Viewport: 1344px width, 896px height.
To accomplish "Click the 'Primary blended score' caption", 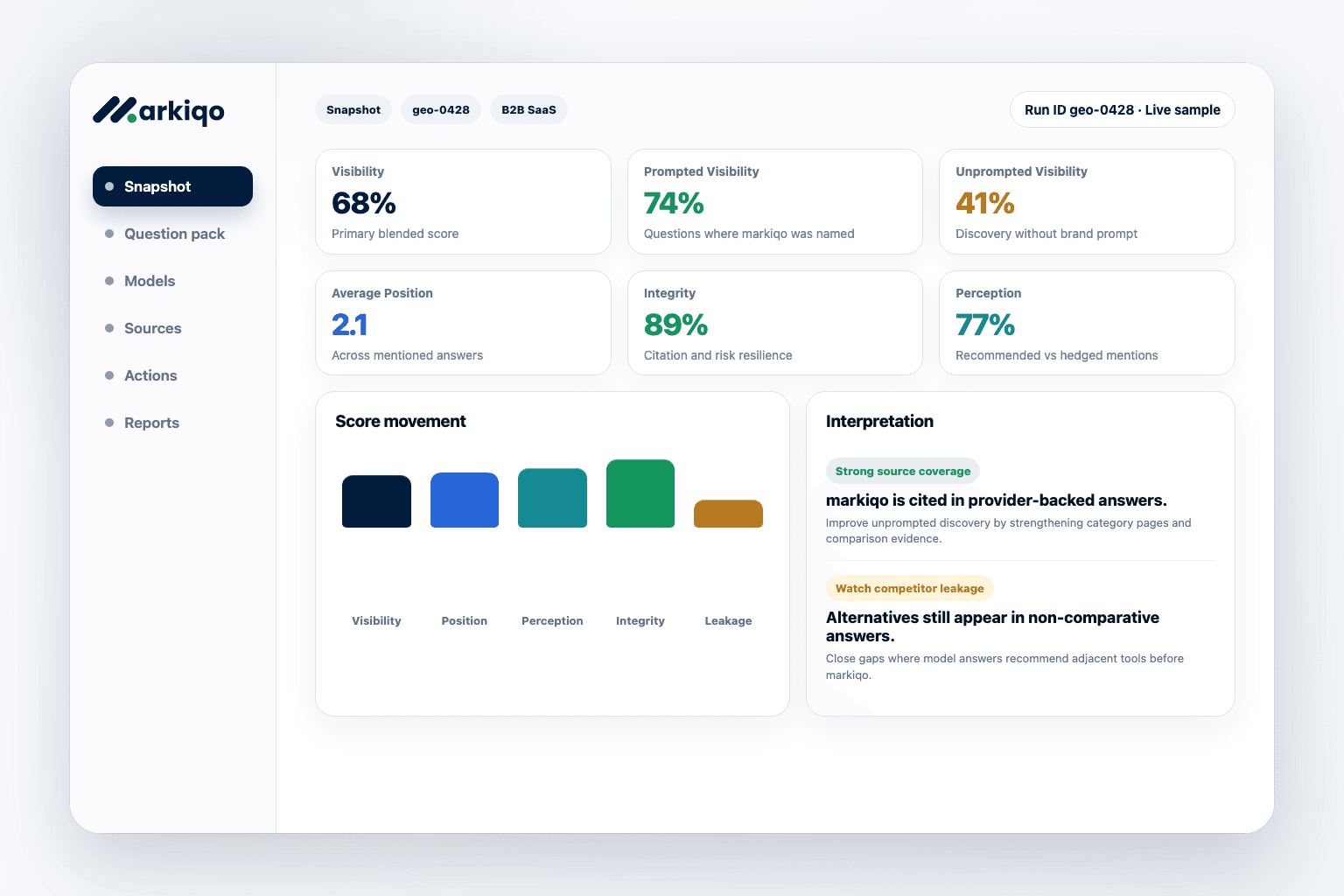I will [x=395, y=234].
